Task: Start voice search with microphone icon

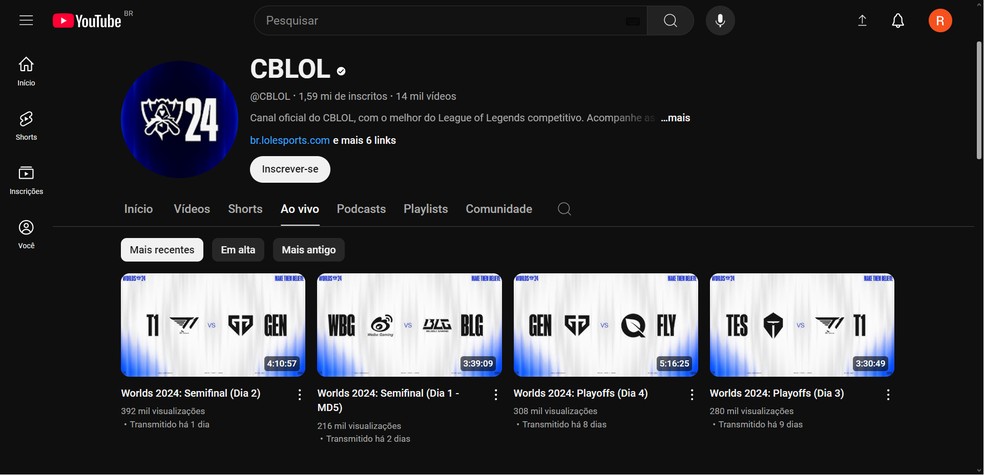Action: (x=720, y=21)
